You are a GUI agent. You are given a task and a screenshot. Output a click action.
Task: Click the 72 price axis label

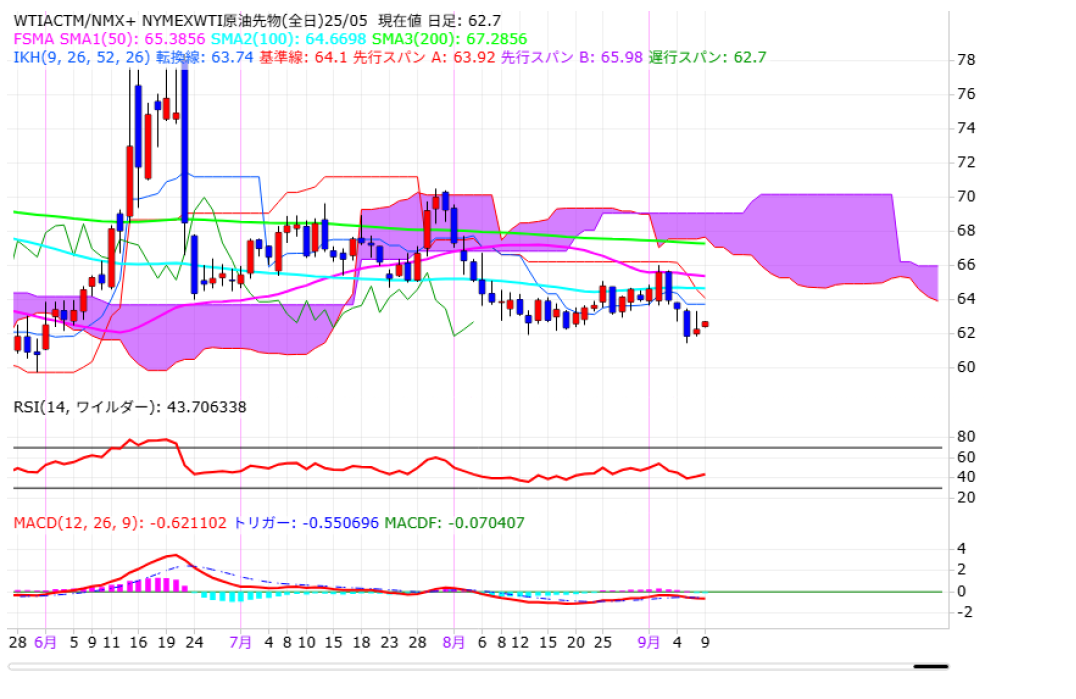click(x=966, y=163)
